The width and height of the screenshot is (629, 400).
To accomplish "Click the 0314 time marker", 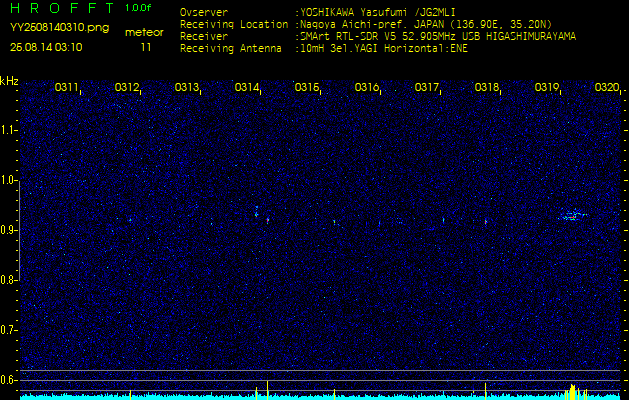I will point(247,87).
